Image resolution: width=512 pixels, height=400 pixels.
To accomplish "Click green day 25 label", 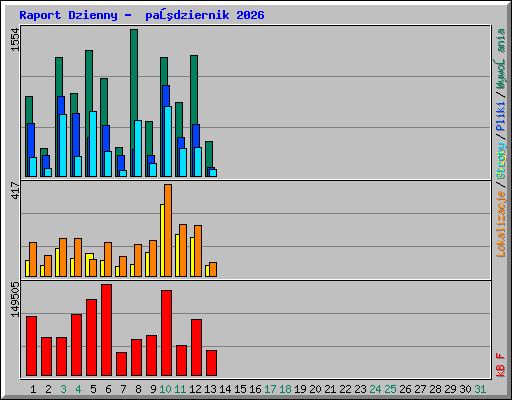I will click(x=390, y=389).
